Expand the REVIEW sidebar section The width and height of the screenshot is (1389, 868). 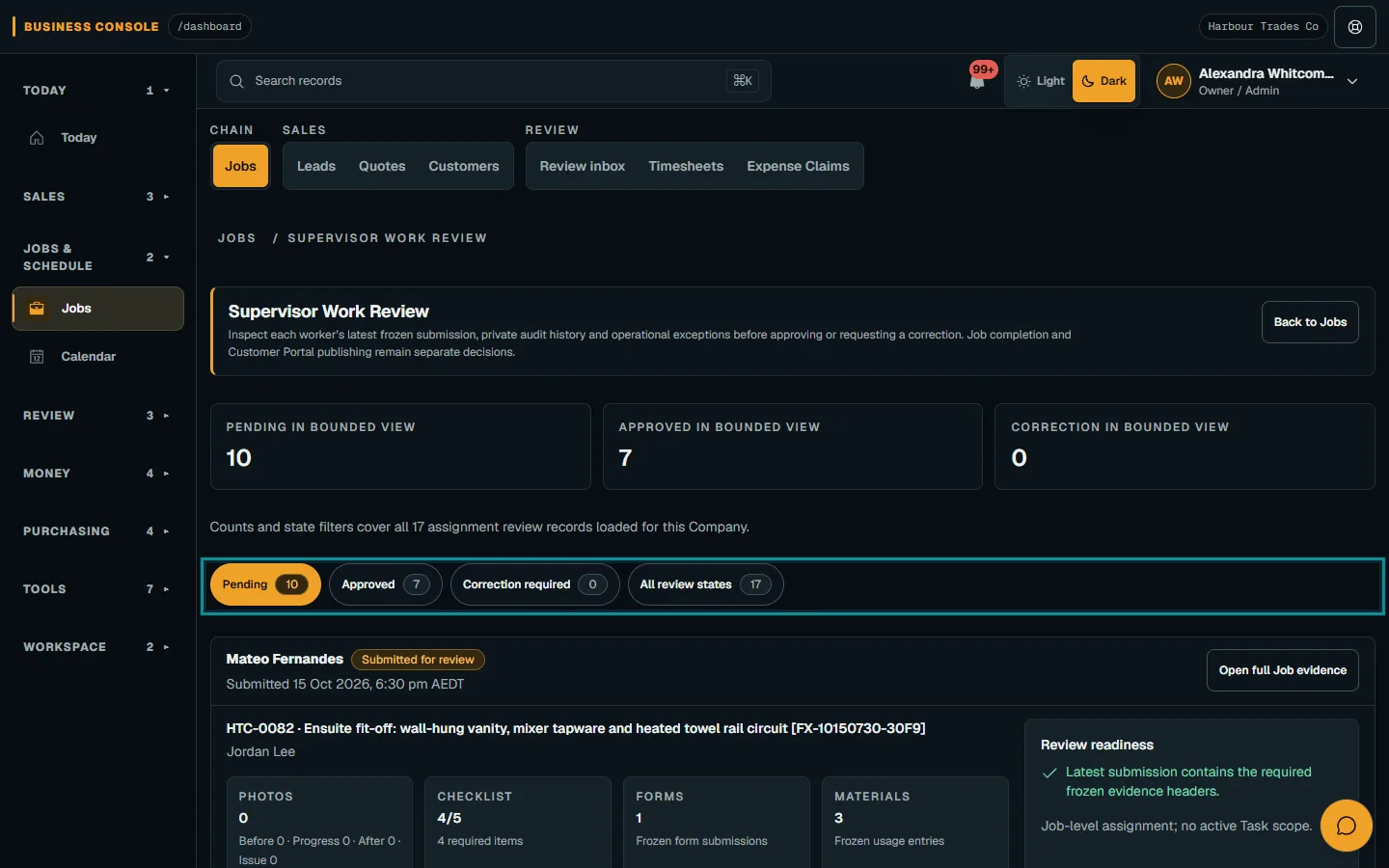(96, 416)
